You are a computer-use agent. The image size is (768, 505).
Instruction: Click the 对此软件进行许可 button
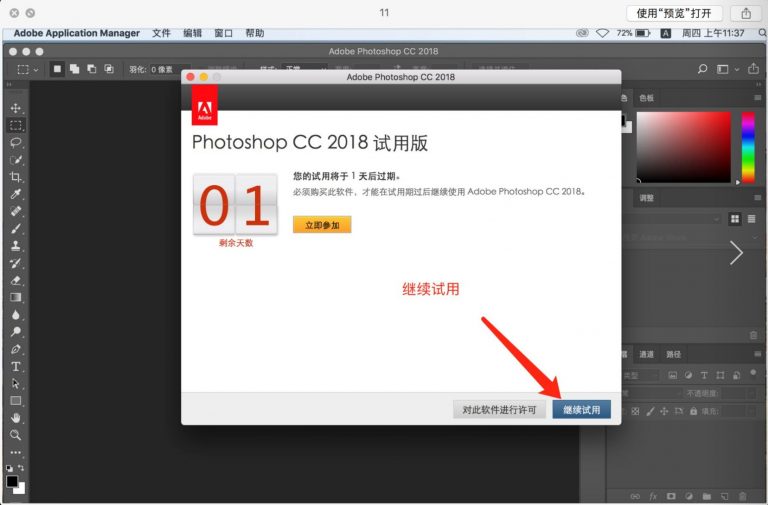tap(499, 409)
